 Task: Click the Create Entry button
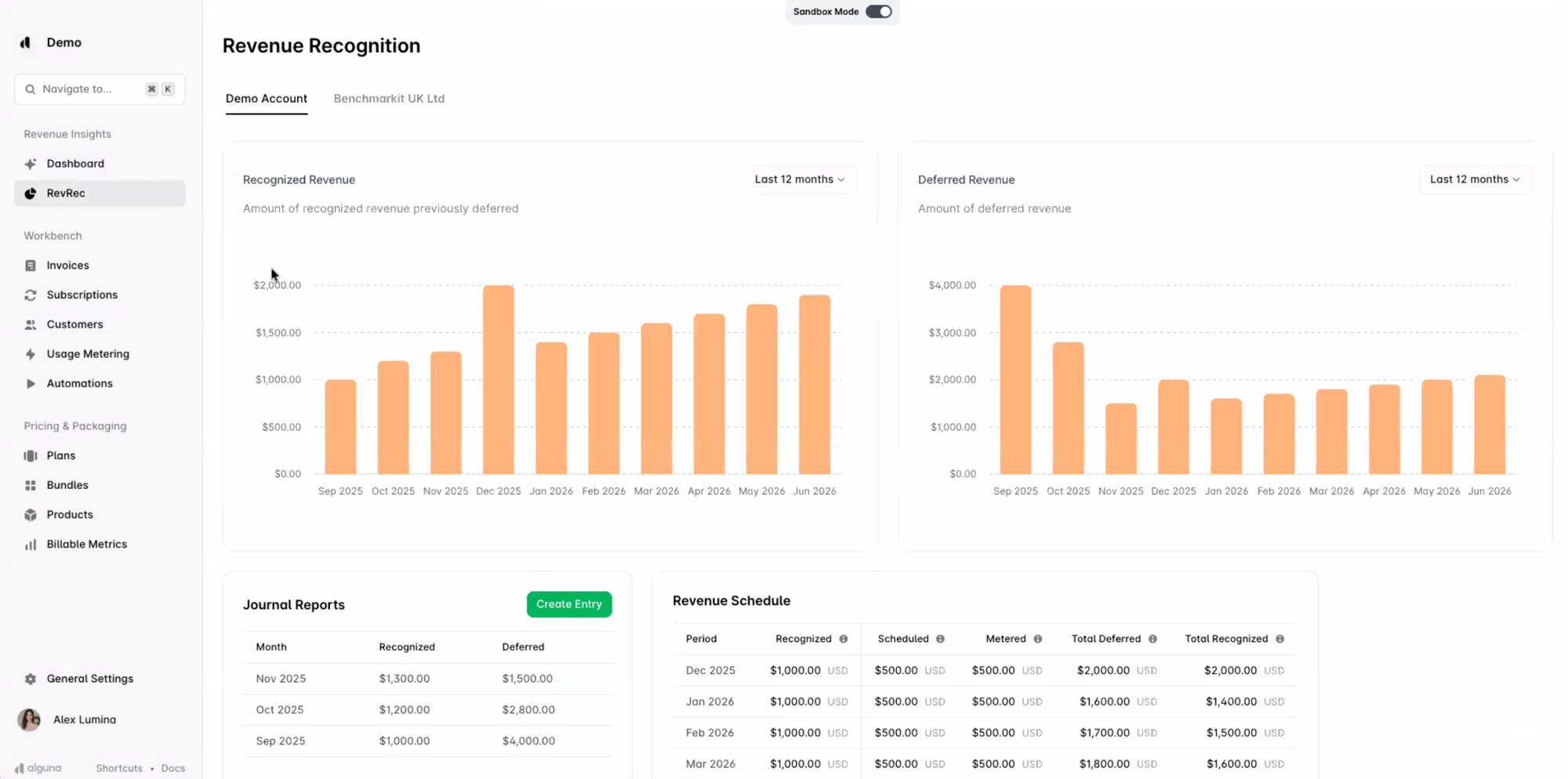(x=569, y=604)
